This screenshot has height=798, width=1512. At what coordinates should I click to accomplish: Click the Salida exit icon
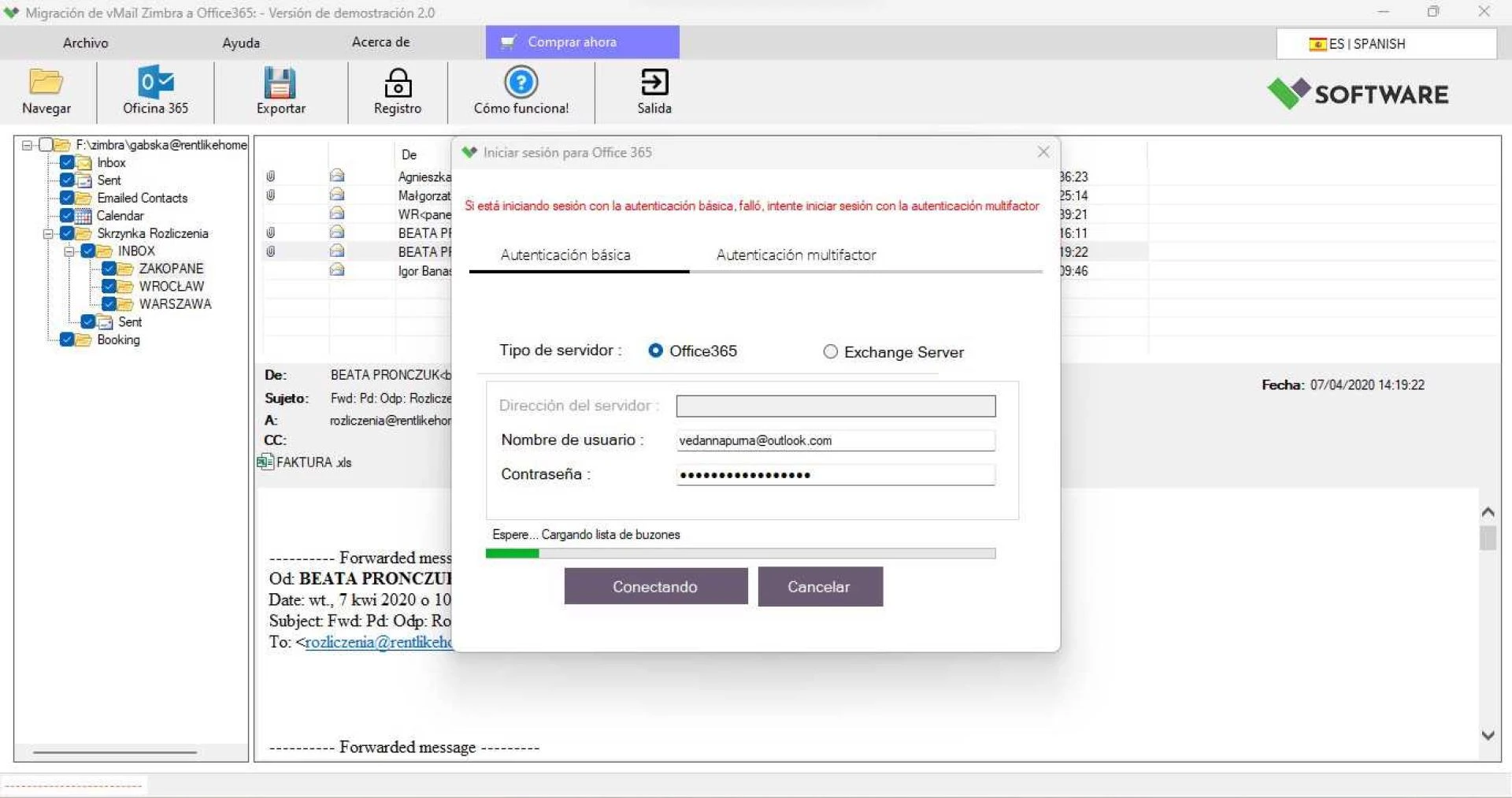(x=654, y=82)
